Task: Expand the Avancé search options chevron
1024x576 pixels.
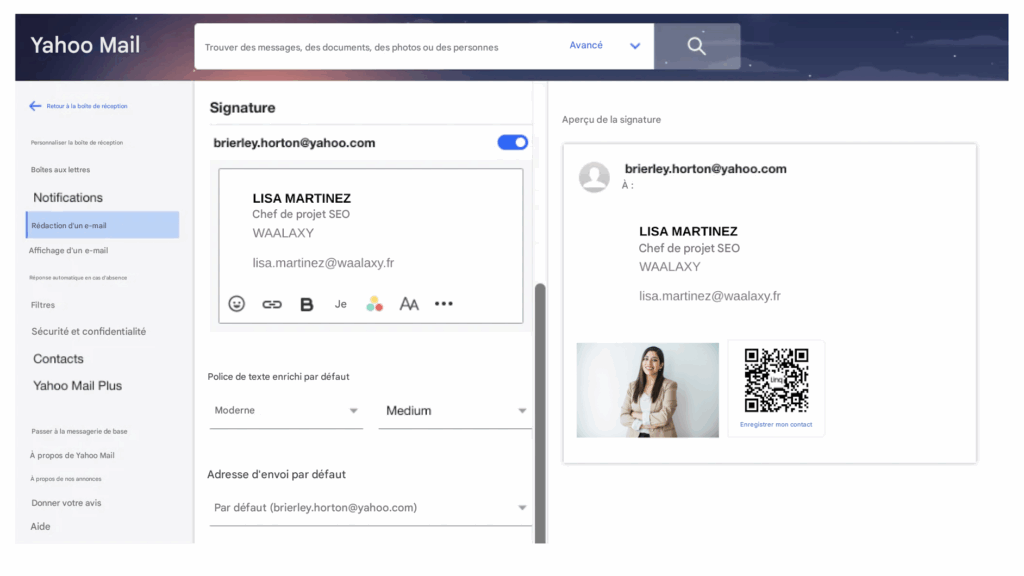Action: 634,46
